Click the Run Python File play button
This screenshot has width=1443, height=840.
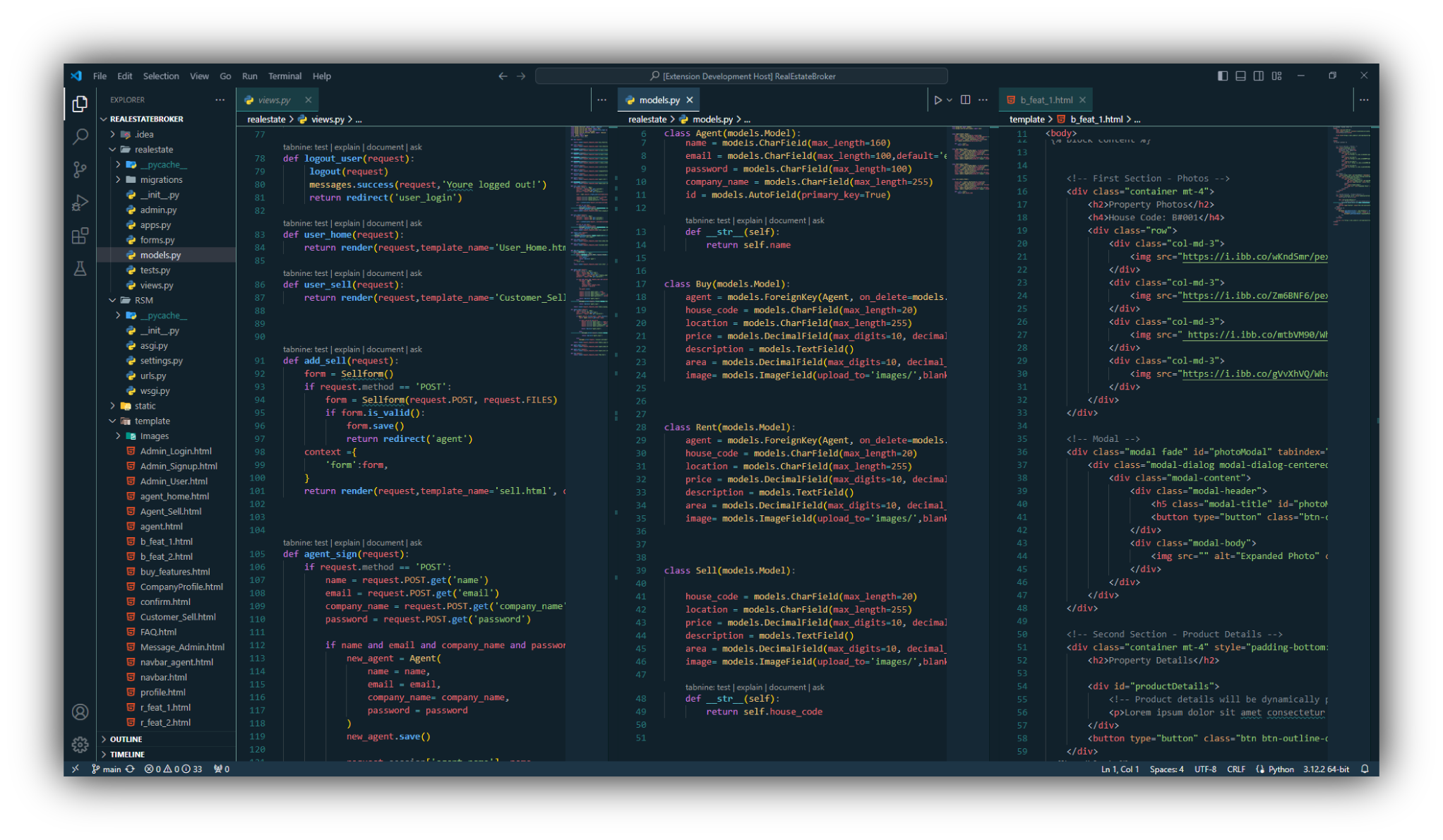938,100
